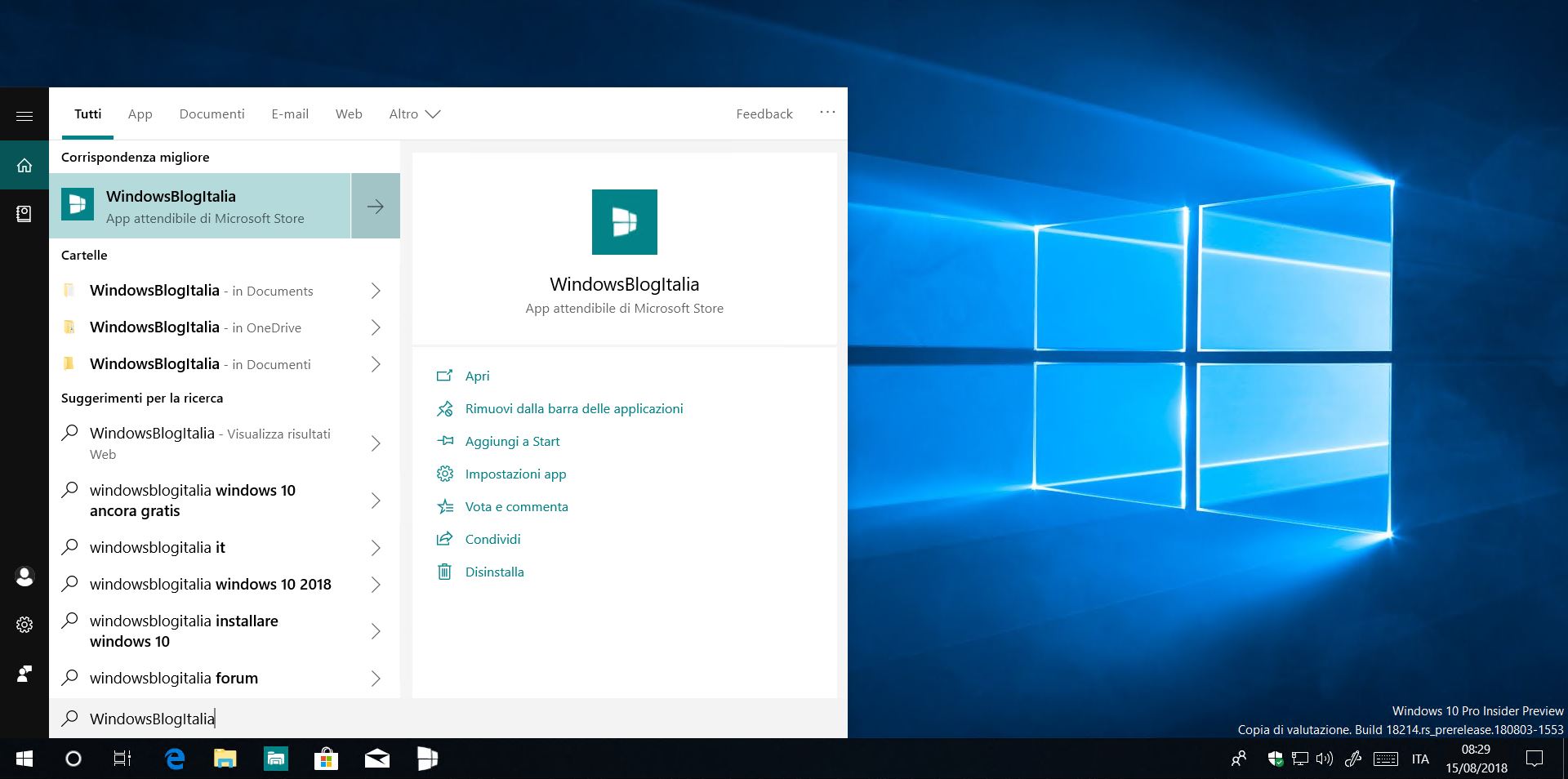The image size is (1568, 779).
Task: Expand the Altro dropdown
Action: coord(415,114)
